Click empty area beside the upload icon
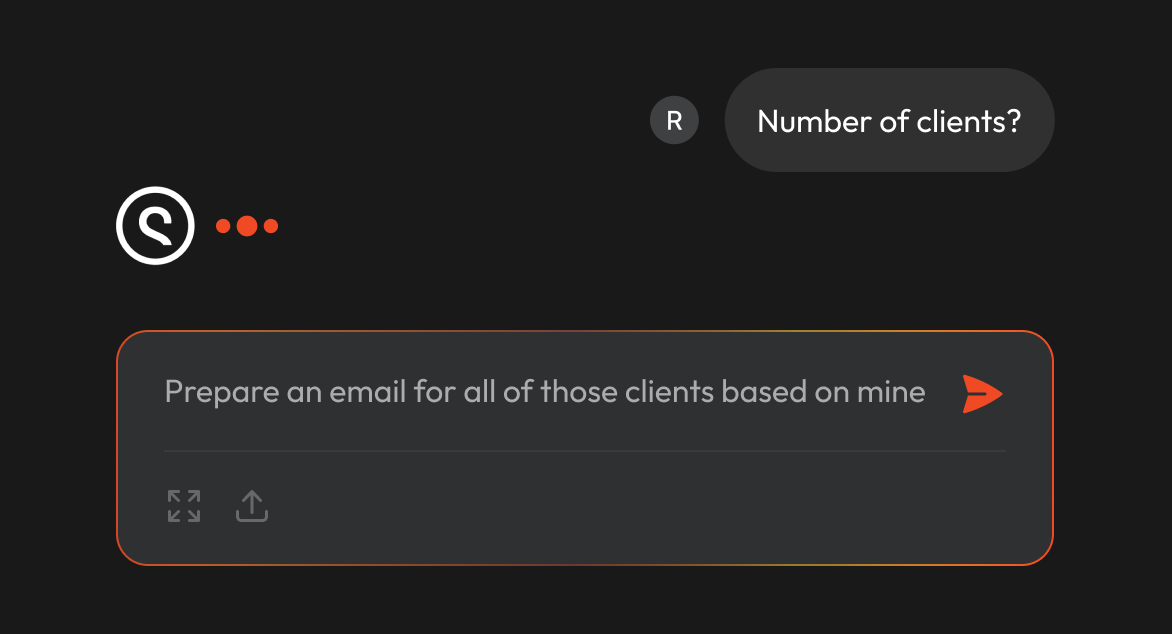Image resolution: width=1172 pixels, height=634 pixels. pyautogui.click(x=598, y=506)
